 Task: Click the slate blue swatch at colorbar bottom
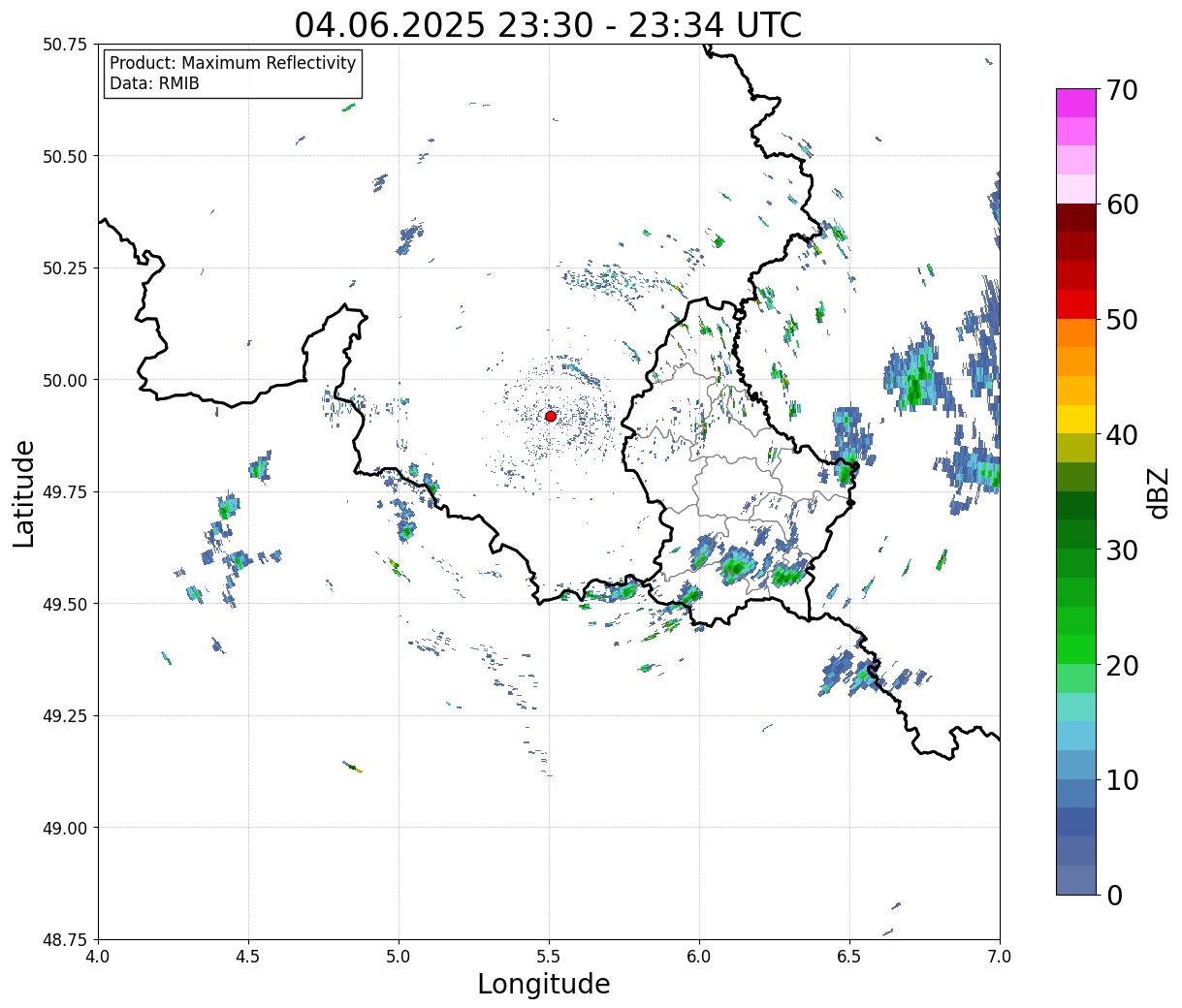click(x=1076, y=880)
